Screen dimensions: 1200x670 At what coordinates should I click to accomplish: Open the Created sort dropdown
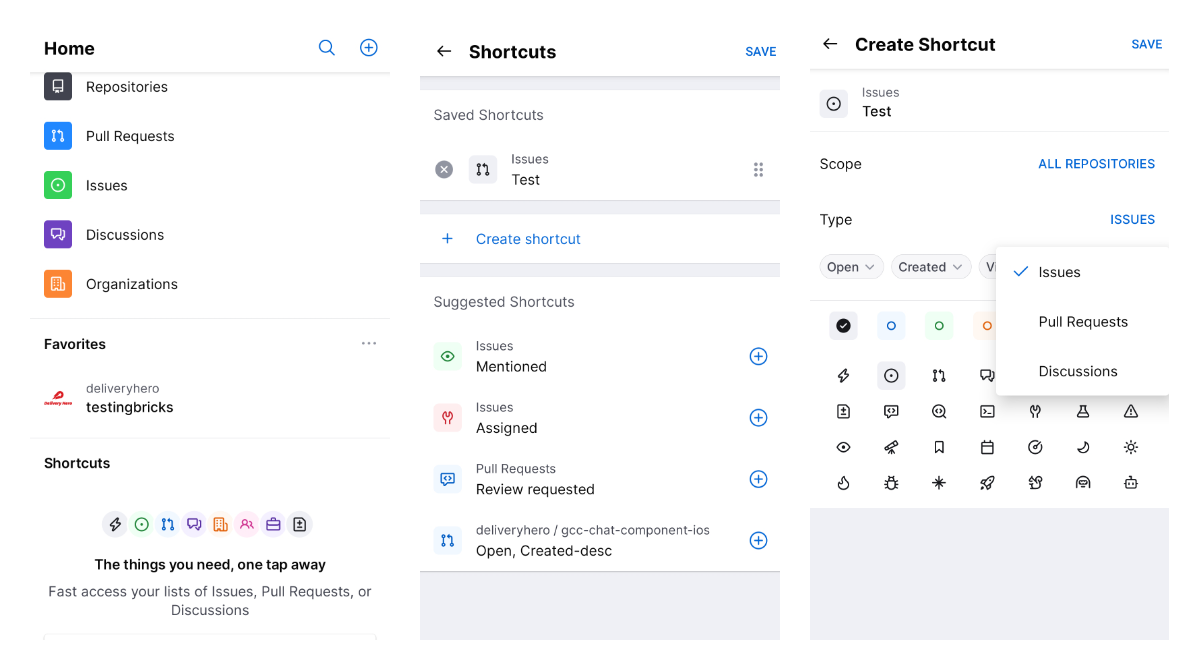(930, 266)
